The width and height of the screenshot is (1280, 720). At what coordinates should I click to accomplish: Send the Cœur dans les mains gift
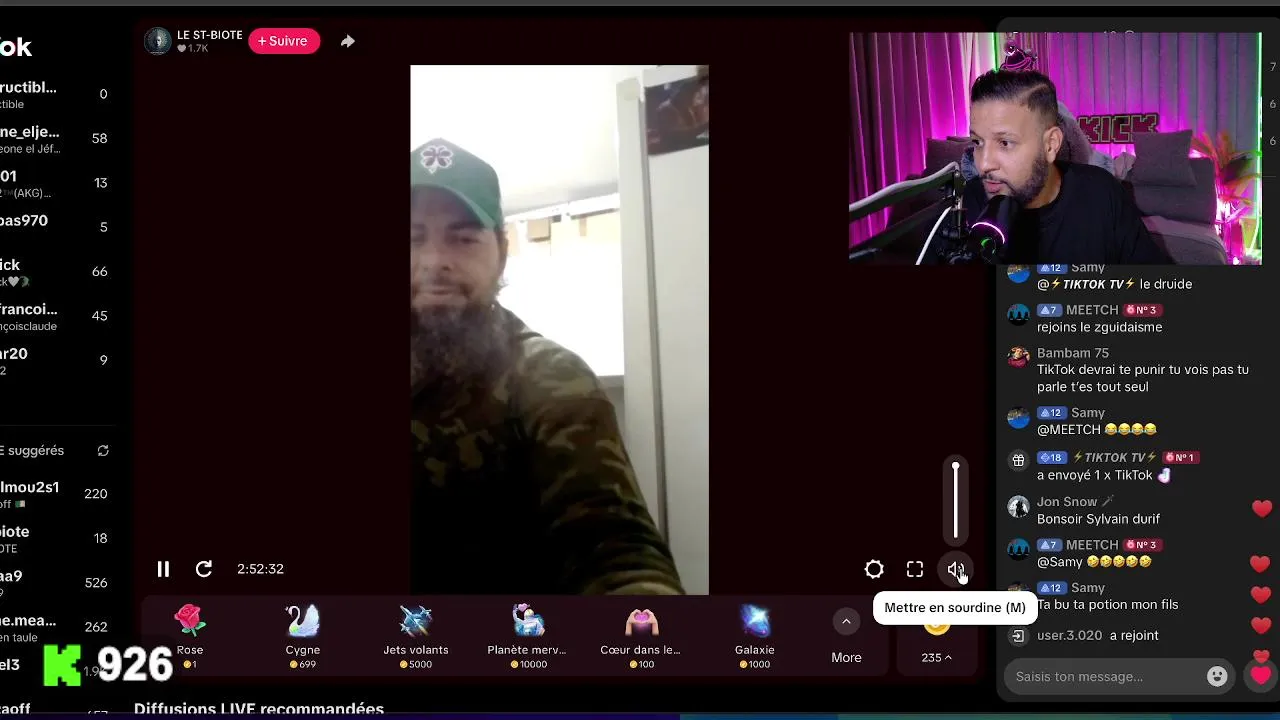tap(641, 635)
